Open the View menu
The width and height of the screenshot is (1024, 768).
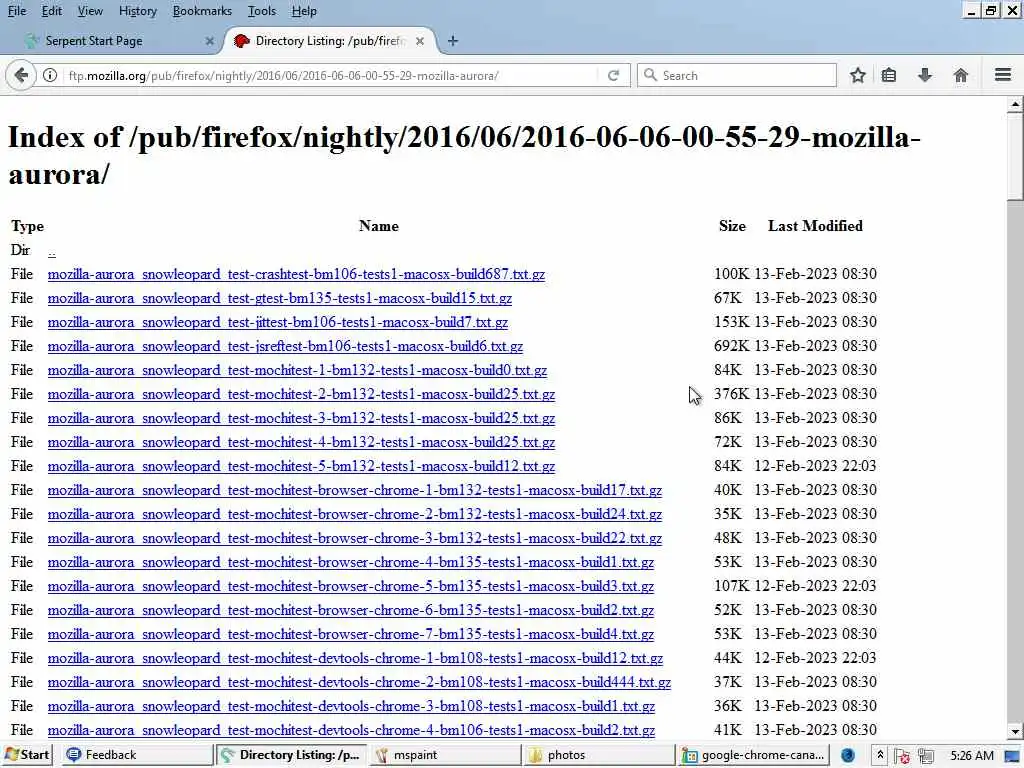click(90, 11)
